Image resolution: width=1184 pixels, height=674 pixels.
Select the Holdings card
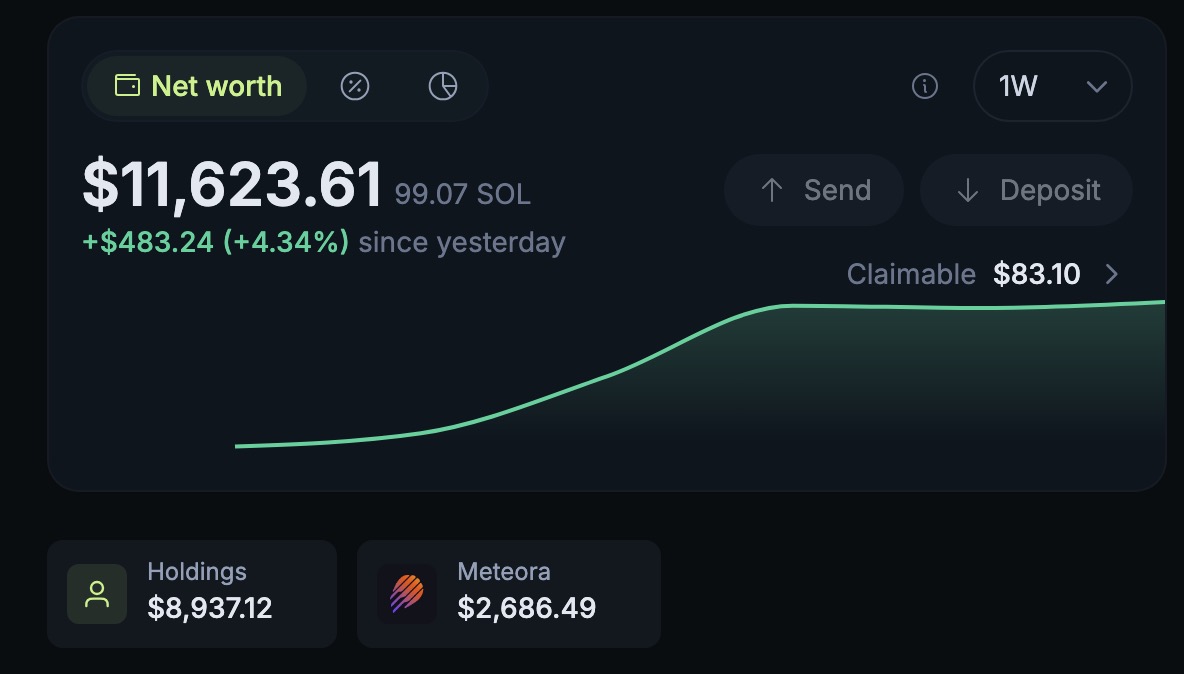[x=192, y=593]
